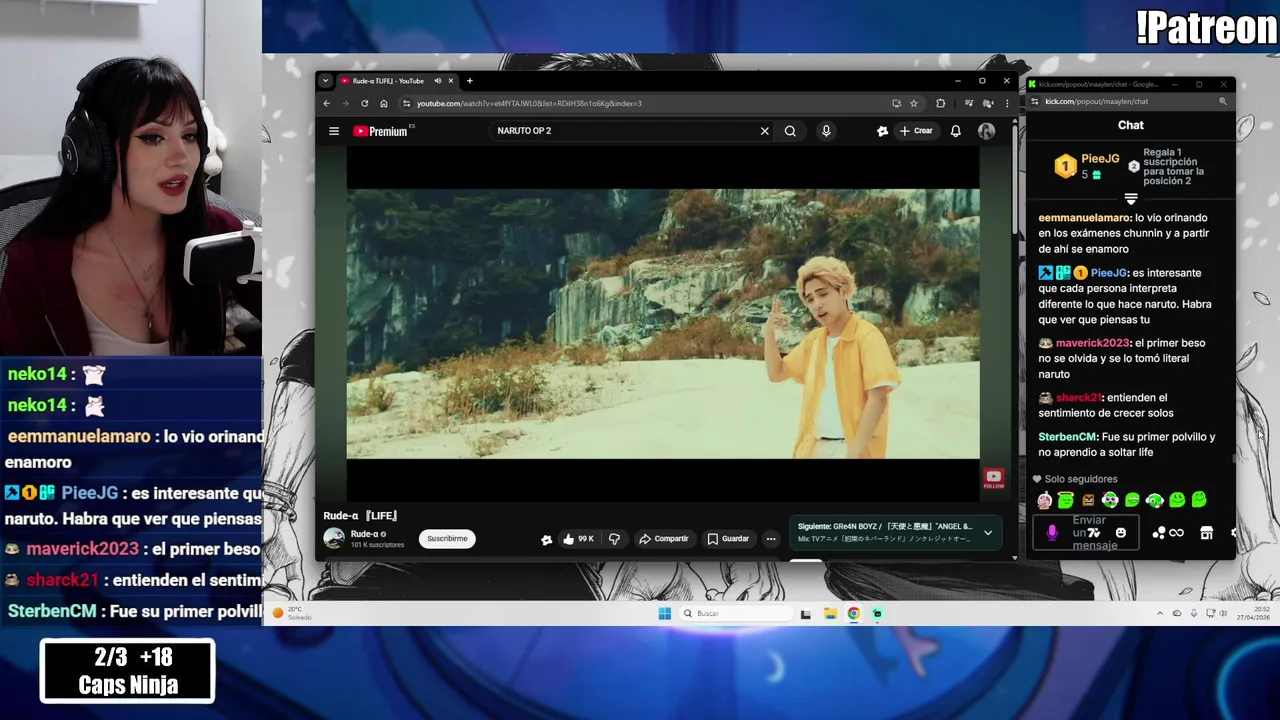The width and height of the screenshot is (1280, 720).
Task: Clear the NARUTO OP 2 search text
Action: tap(765, 131)
